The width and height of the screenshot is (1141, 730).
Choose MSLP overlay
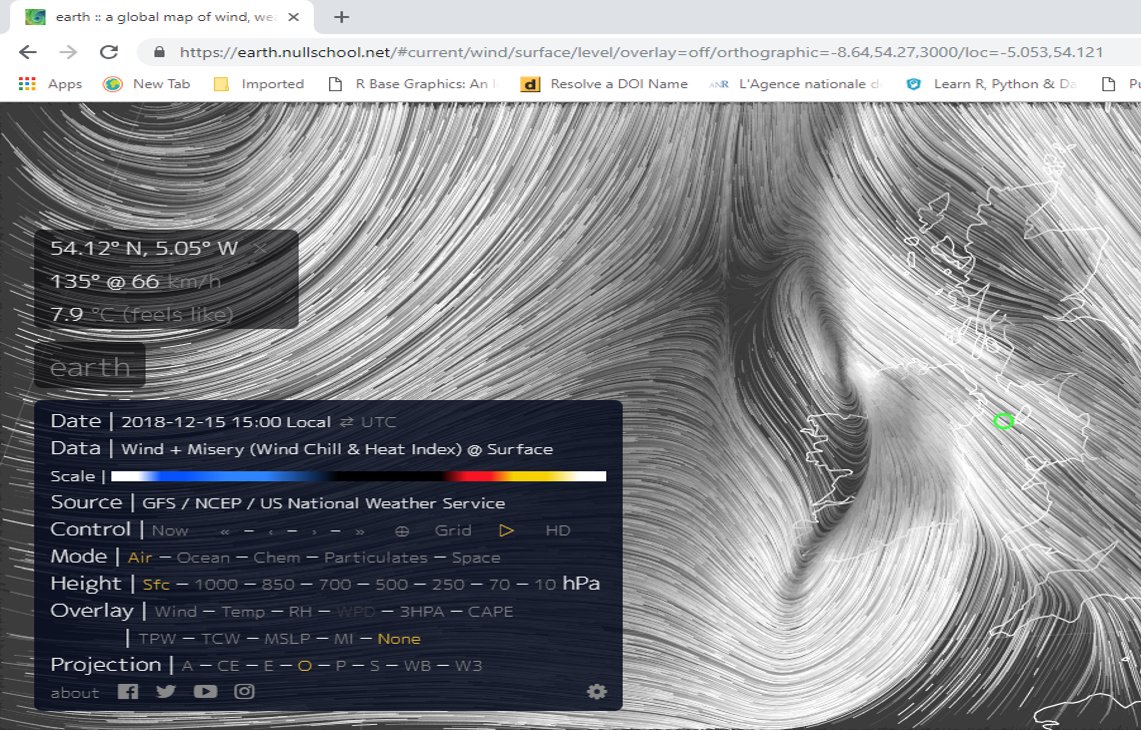(x=287, y=639)
